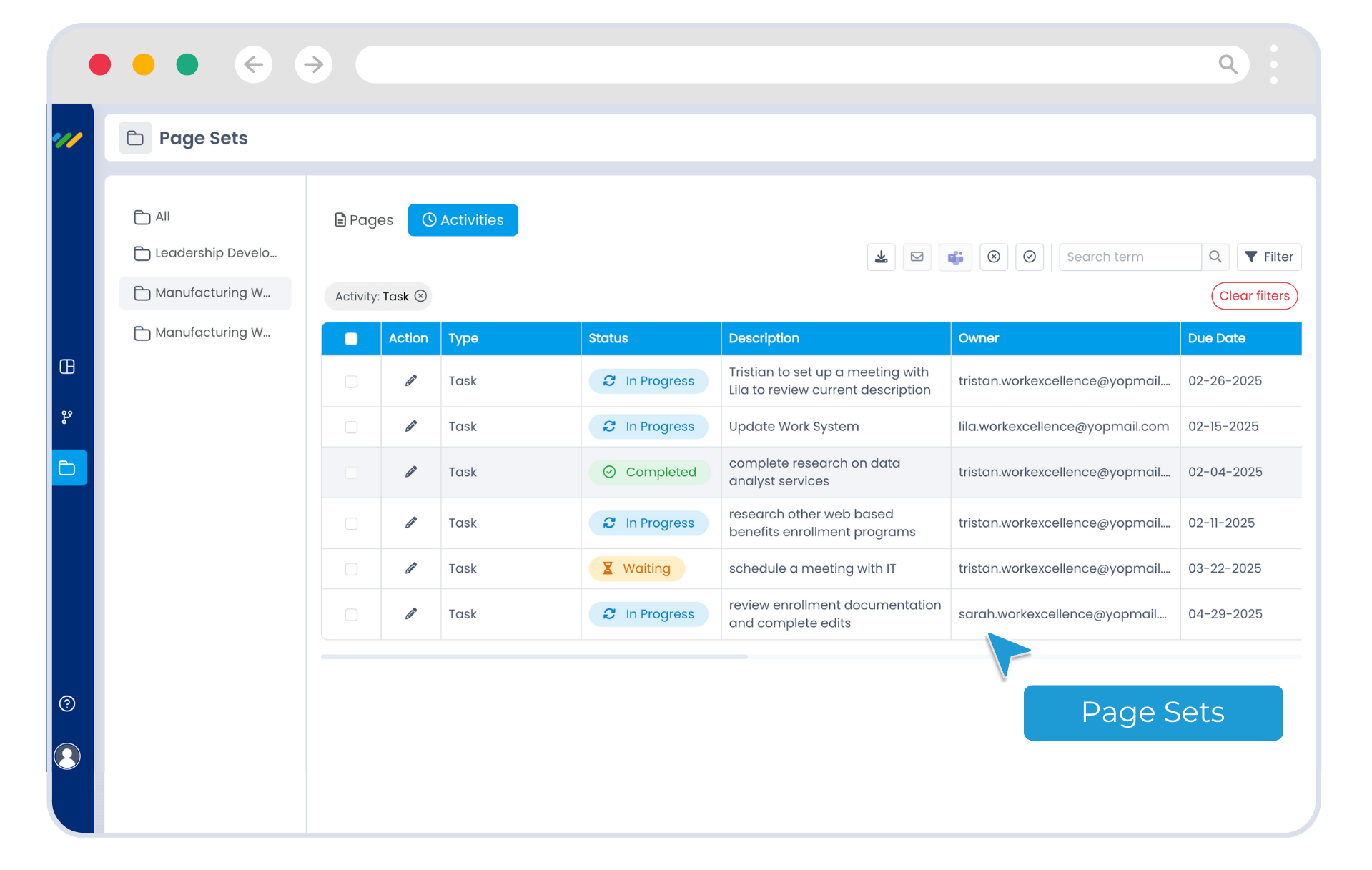This screenshot has width=1372, height=870.
Task: Toggle the select-all checkbox in table header
Action: coord(351,339)
